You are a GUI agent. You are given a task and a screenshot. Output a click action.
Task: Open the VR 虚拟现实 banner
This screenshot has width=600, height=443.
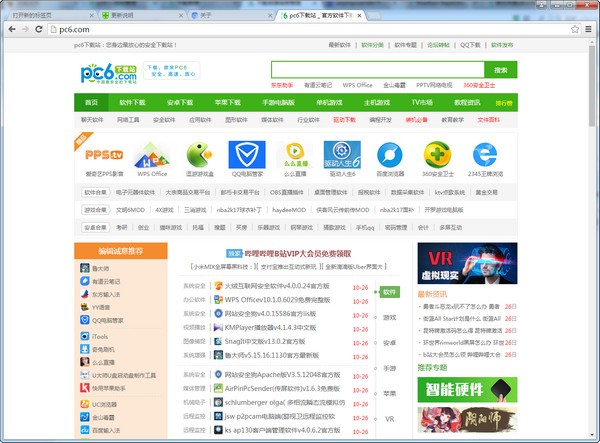click(x=467, y=263)
